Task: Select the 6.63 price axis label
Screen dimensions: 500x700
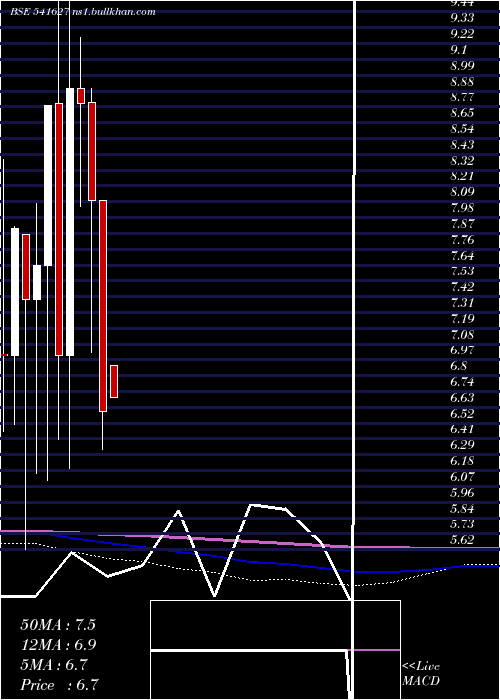Action: click(462, 398)
